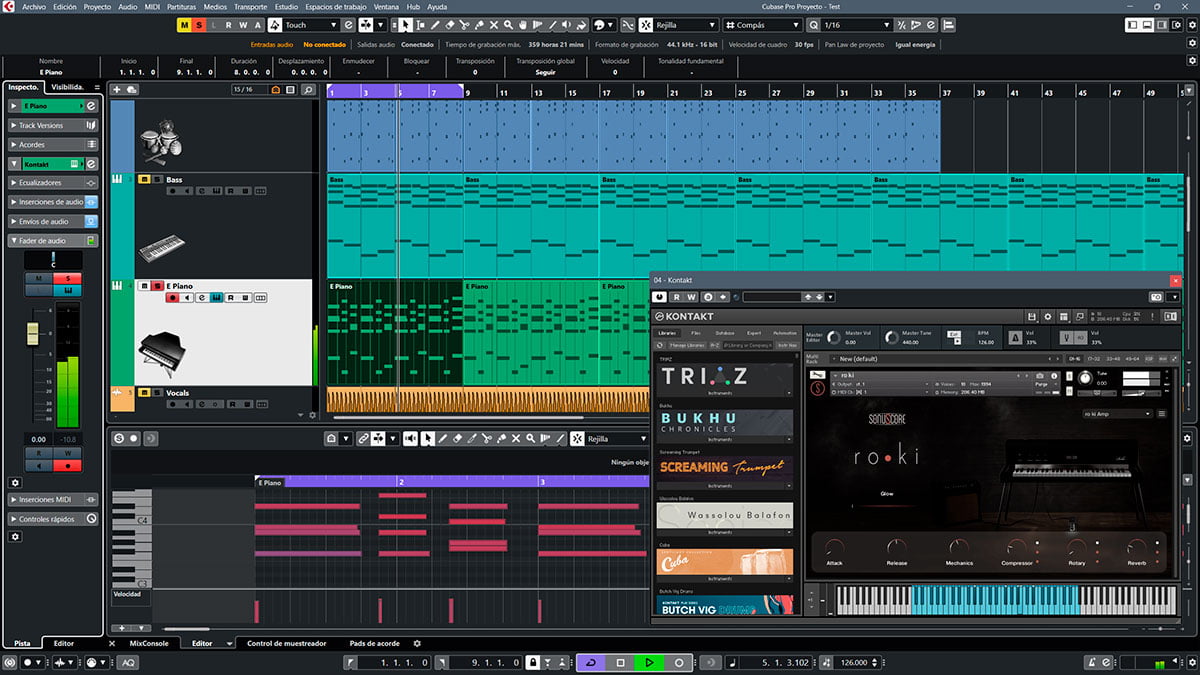The height and width of the screenshot is (675, 1200).
Task: Select the Erase tool in top toolbar
Action: pyautogui.click(x=449, y=25)
